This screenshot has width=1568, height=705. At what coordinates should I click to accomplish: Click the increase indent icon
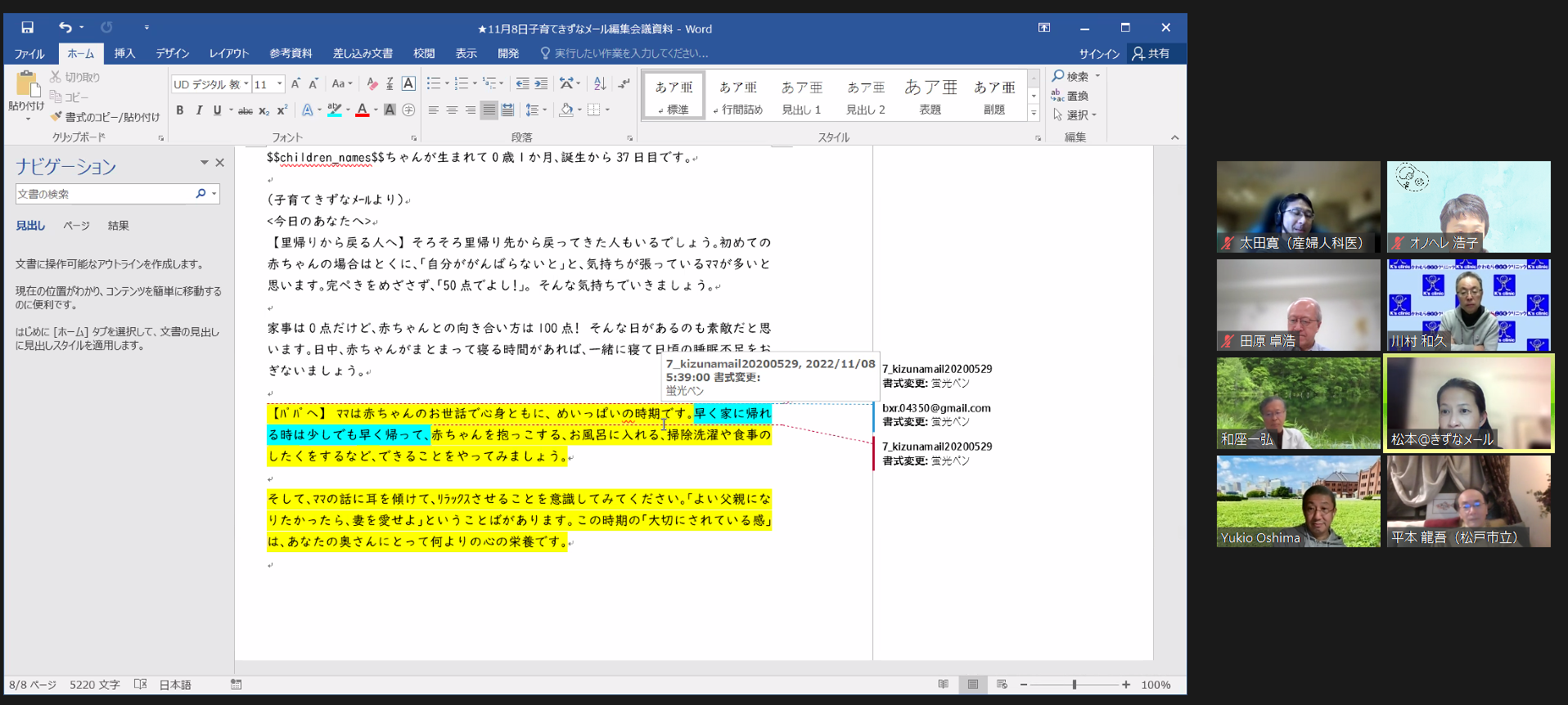[541, 83]
